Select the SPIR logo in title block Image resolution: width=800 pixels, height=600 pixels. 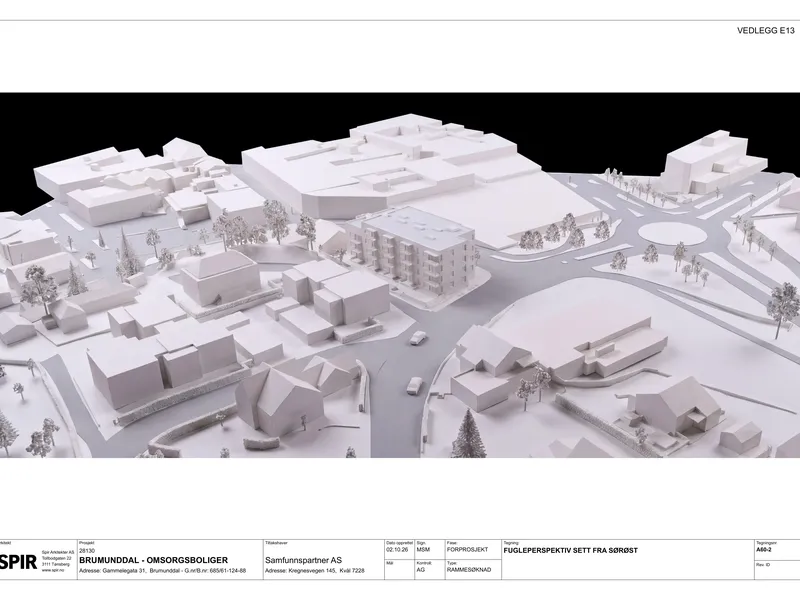click(18, 562)
